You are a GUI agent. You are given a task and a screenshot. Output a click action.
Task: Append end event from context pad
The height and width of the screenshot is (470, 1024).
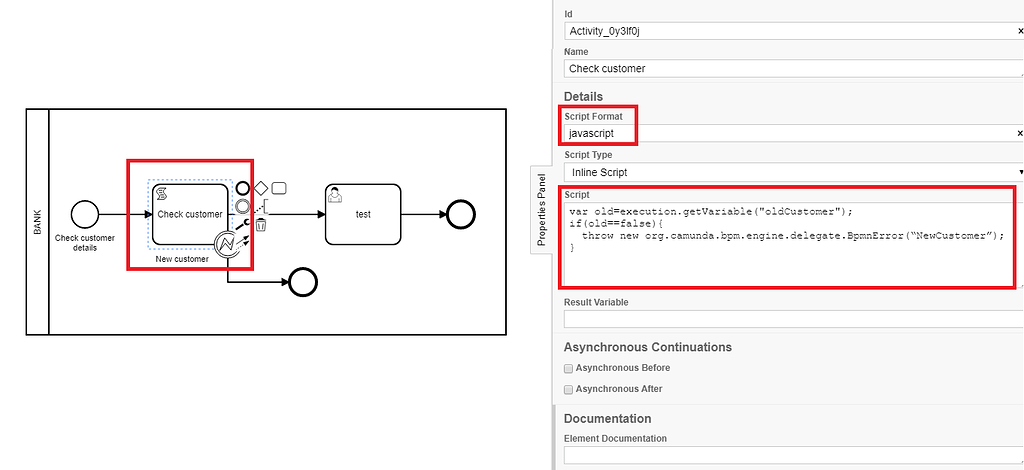coord(243,189)
